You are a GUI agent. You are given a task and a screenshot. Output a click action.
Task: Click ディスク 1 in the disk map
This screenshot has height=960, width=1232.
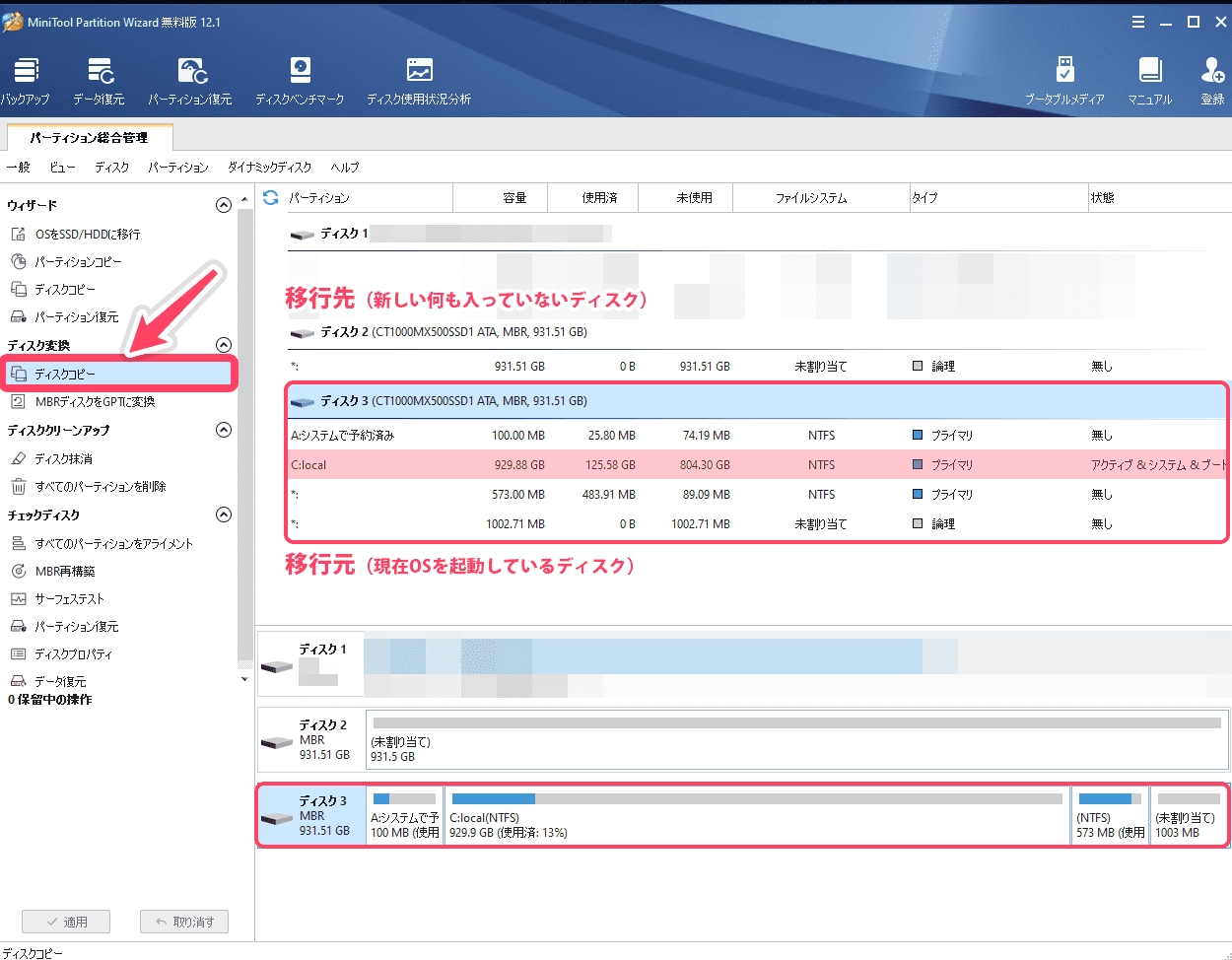click(x=310, y=664)
